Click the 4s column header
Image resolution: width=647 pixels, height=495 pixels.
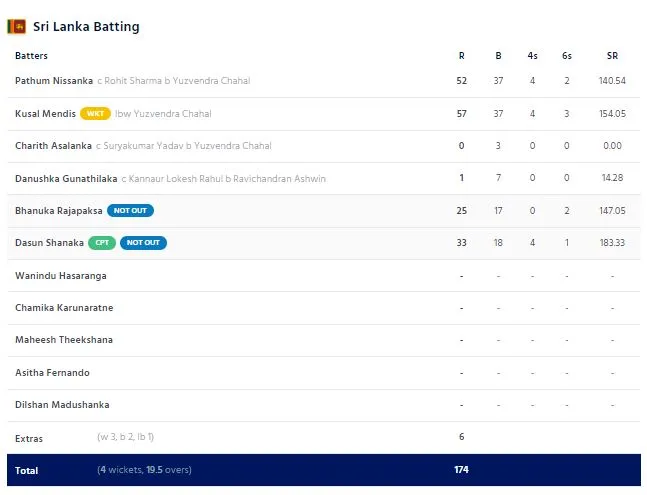[532, 56]
